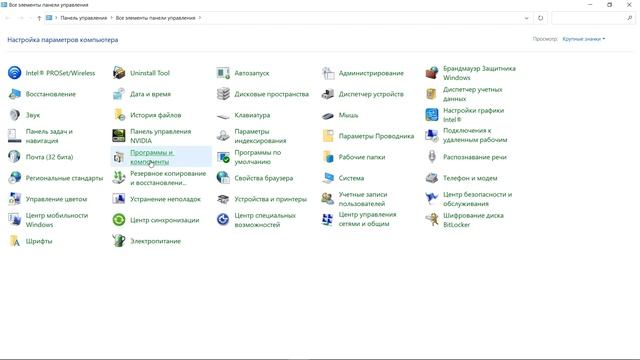This screenshot has width=640, height=360.
Task: Open the Дата и время icon
Action: 119,94
